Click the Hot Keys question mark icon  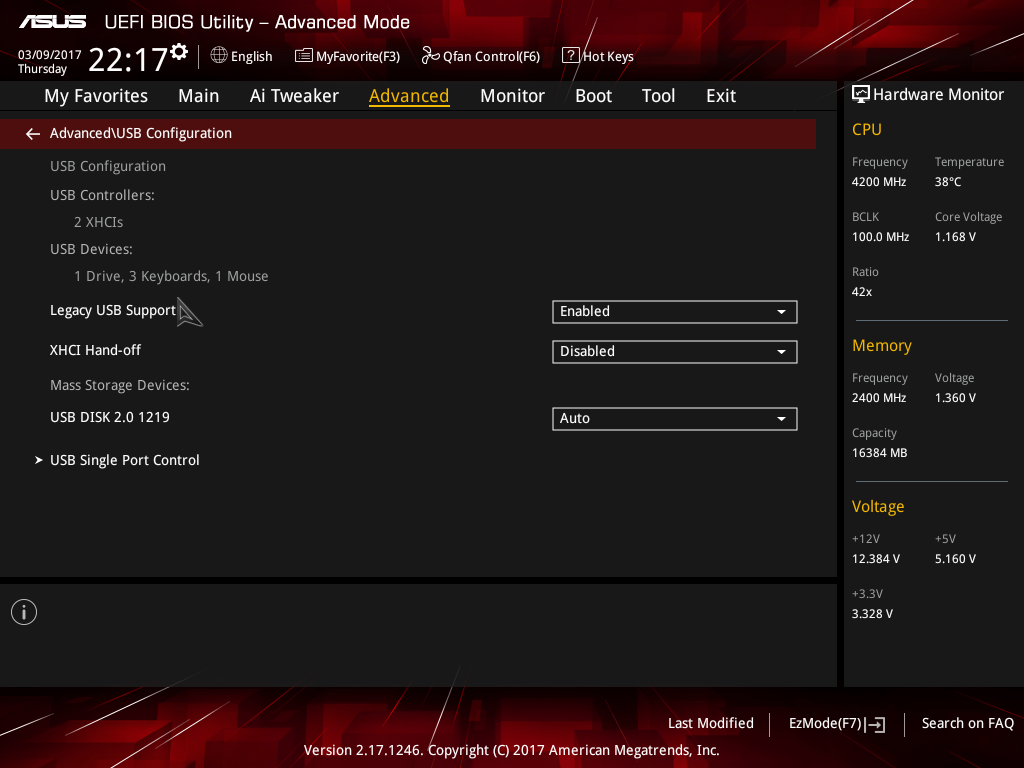570,56
